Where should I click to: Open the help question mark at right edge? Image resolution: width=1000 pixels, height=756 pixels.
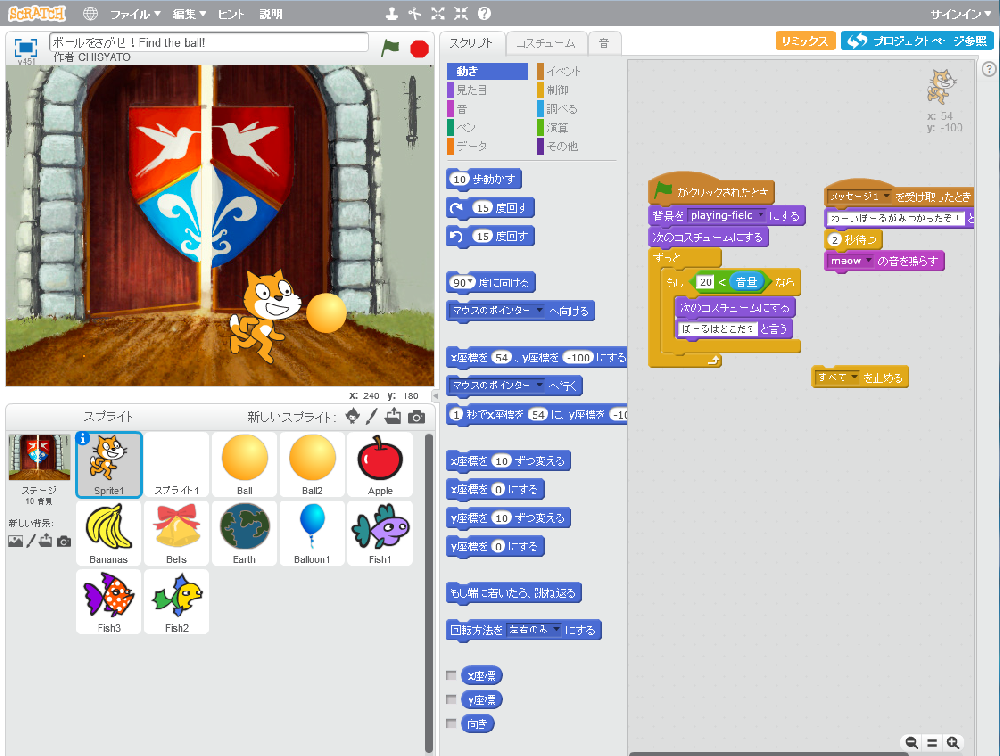click(989, 69)
